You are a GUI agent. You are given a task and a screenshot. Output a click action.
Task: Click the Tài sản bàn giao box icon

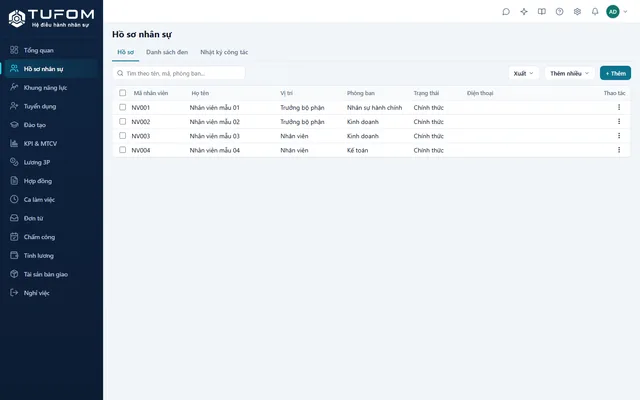pyautogui.click(x=14, y=274)
